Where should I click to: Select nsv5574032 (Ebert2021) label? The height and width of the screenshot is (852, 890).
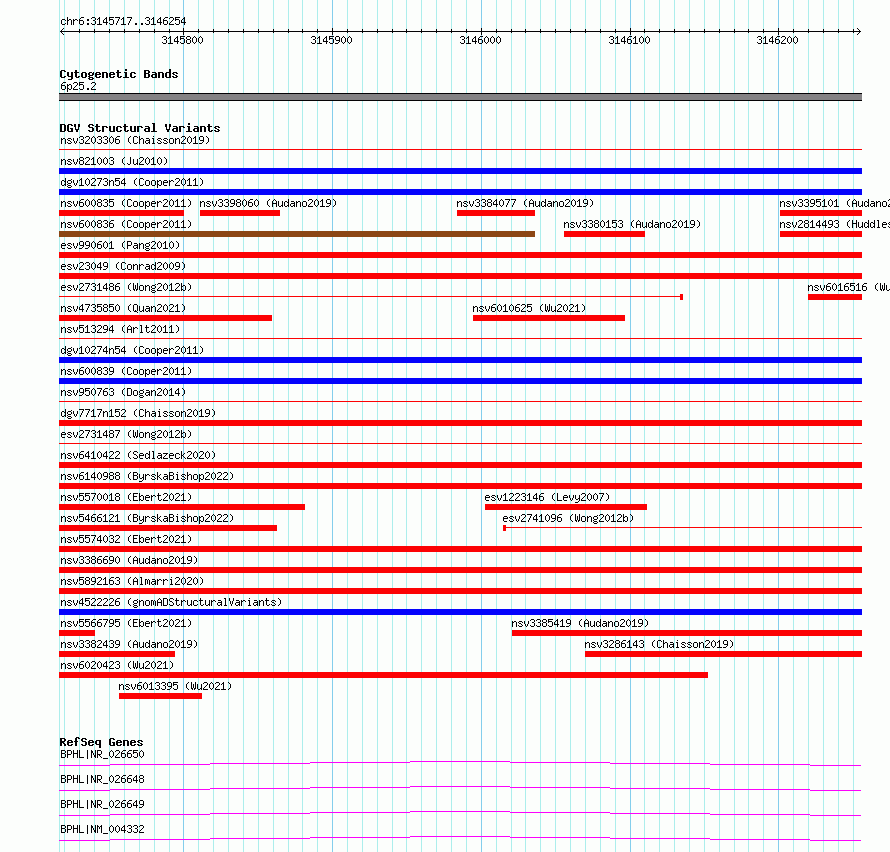pos(126,539)
